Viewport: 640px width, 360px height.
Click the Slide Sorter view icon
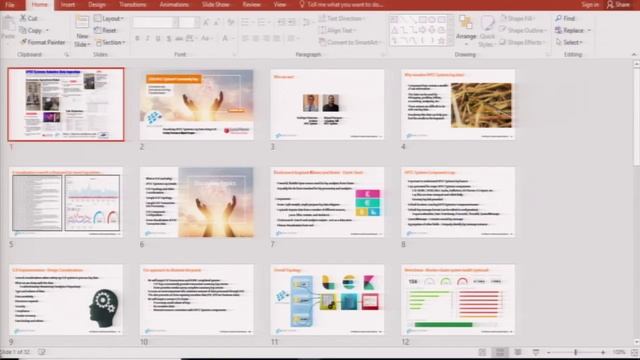pyautogui.click(x=500, y=352)
